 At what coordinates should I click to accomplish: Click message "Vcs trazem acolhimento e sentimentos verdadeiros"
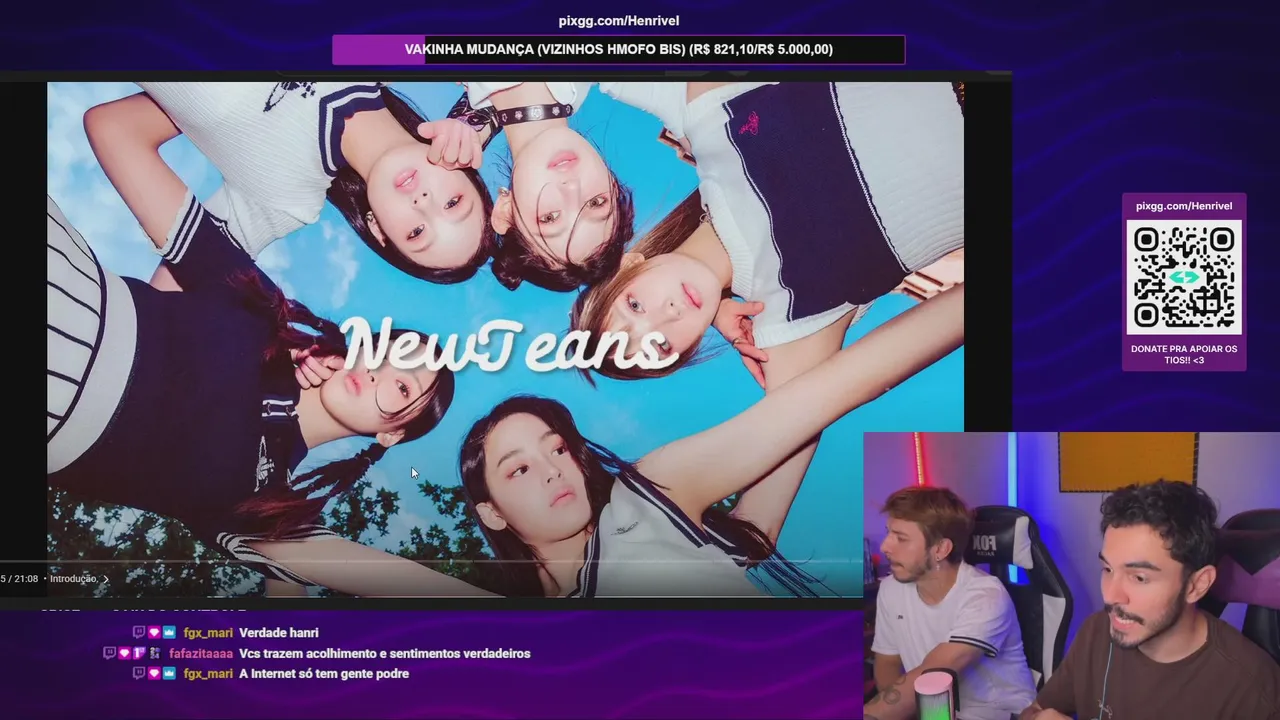point(385,654)
